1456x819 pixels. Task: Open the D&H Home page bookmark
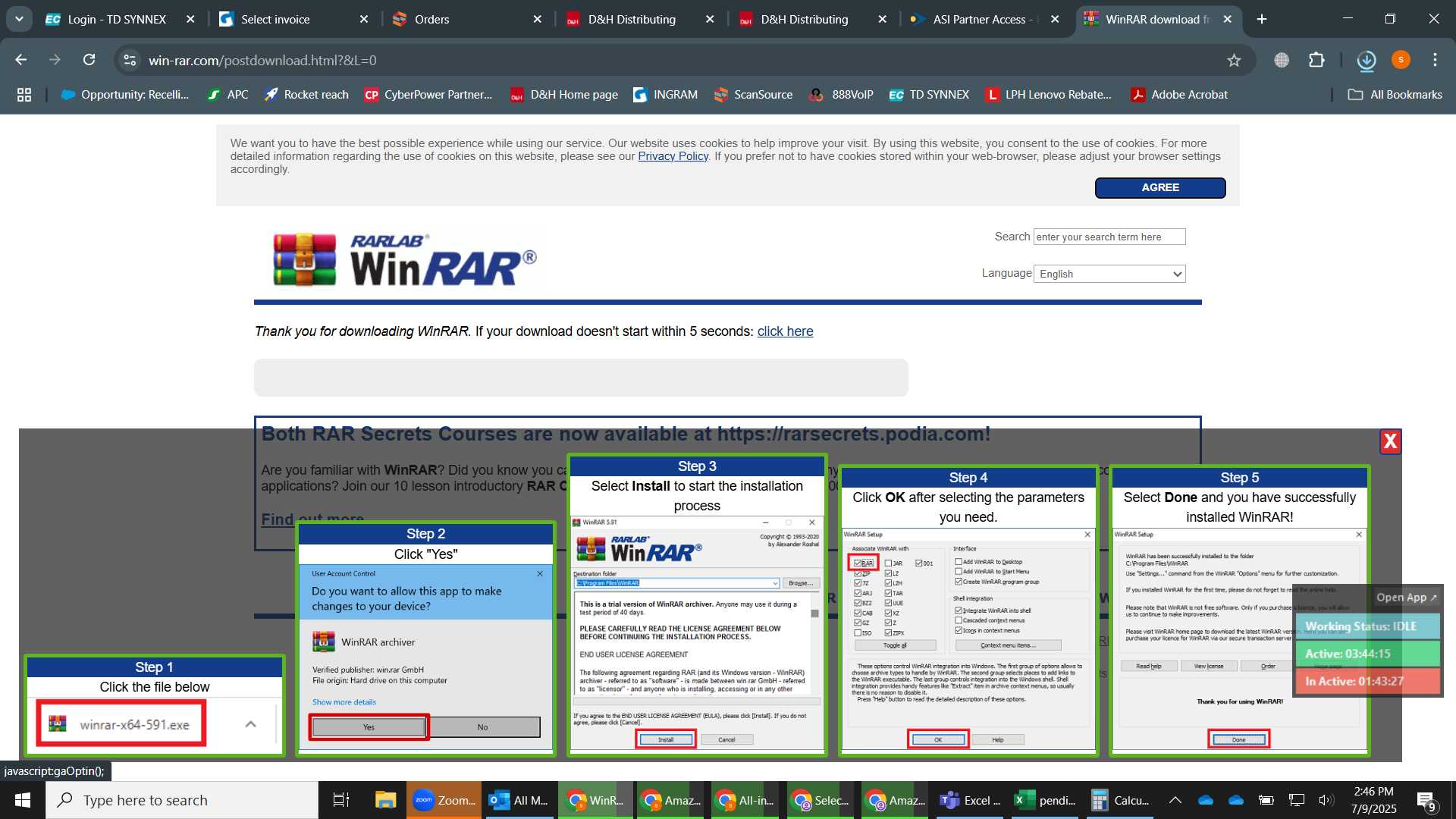(563, 95)
